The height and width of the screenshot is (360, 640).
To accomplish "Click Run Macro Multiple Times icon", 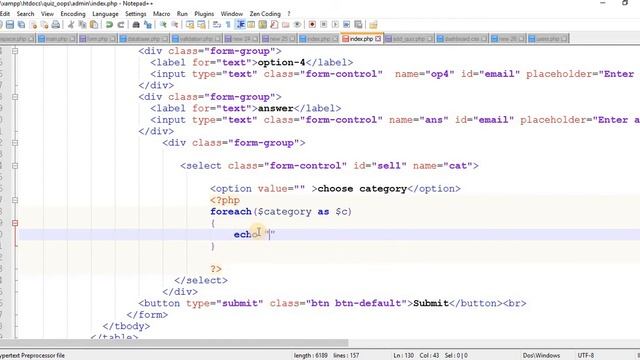I will [347, 24].
